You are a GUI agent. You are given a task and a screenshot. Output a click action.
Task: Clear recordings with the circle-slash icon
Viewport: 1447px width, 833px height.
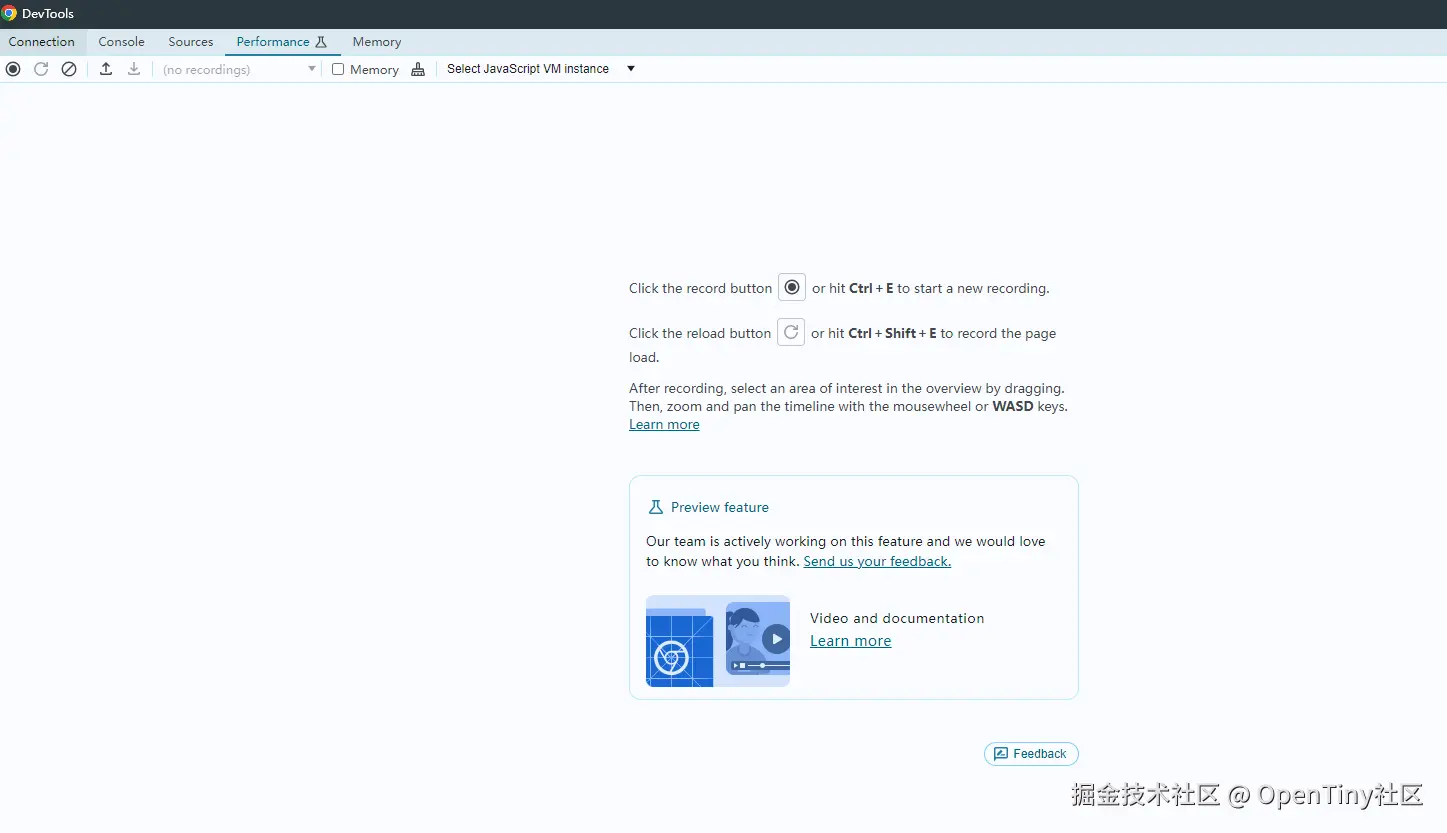coord(69,69)
